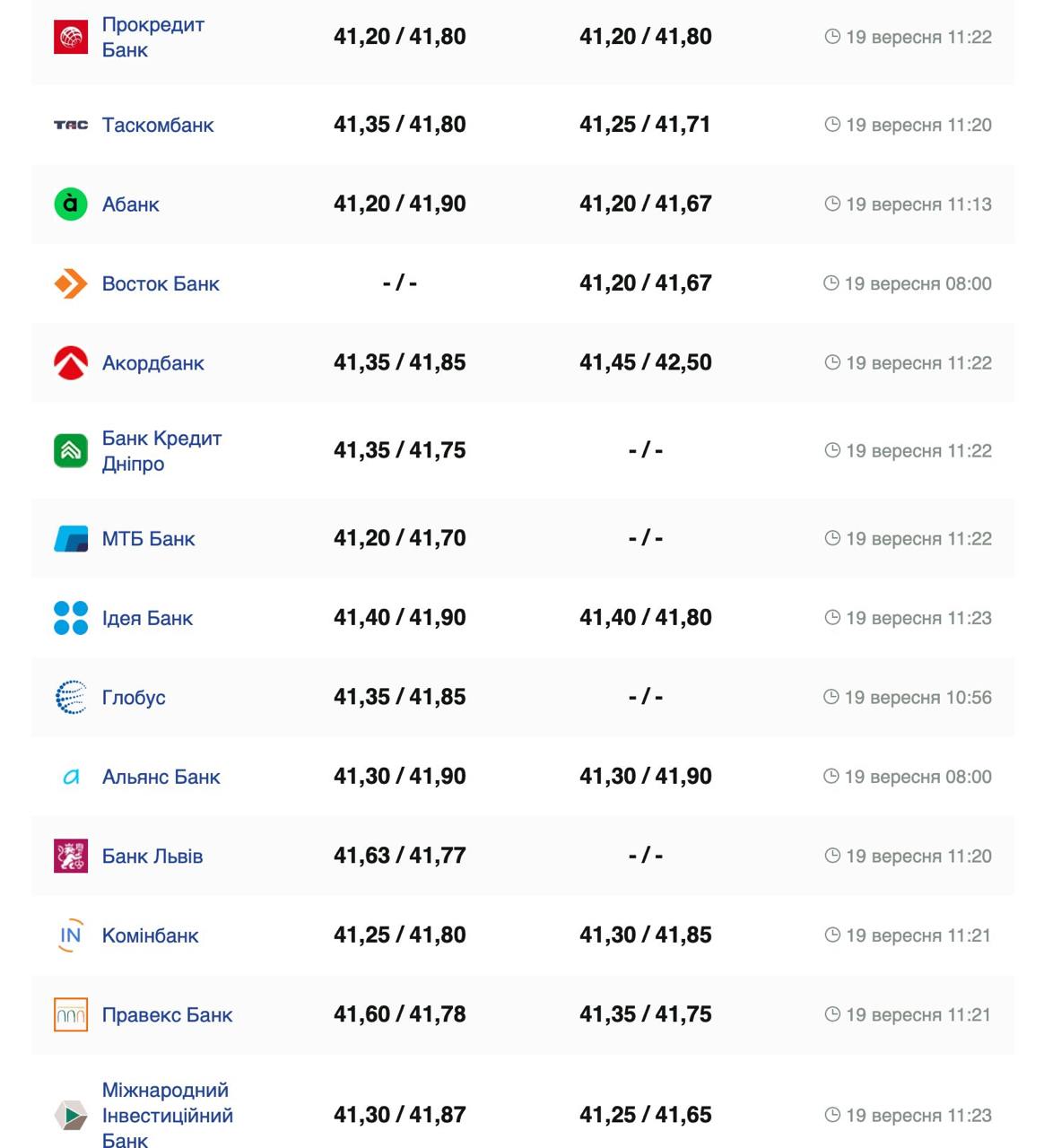Image resolution: width=1044 pixels, height=1148 pixels.
Task: Click the Таскомбанк TAC logo icon
Action: pyautogui.click(x=71, y=126)
